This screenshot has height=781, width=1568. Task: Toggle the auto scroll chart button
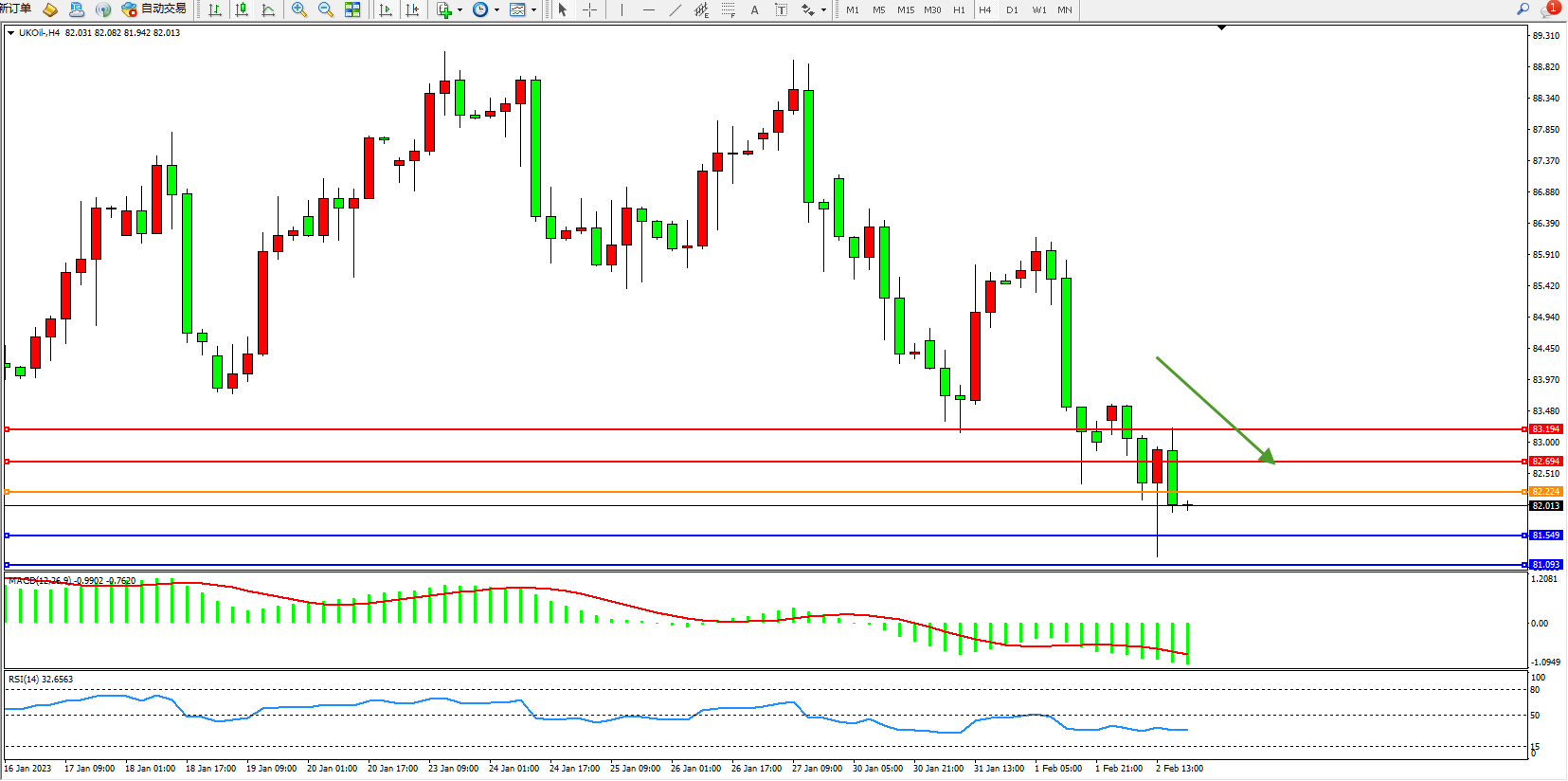(386, 9)
